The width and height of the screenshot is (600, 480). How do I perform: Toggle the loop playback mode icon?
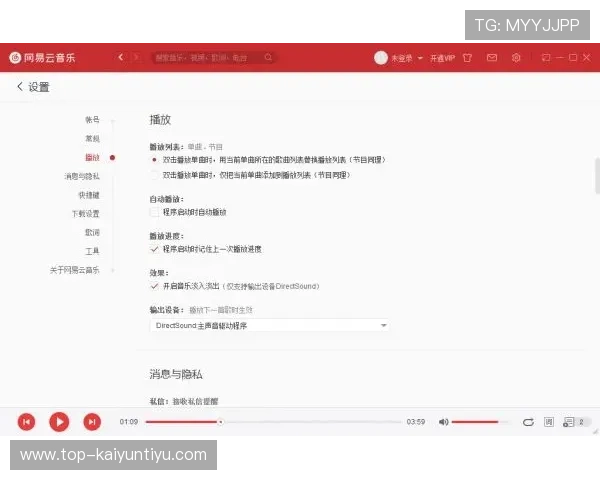(x=528, y=422)
